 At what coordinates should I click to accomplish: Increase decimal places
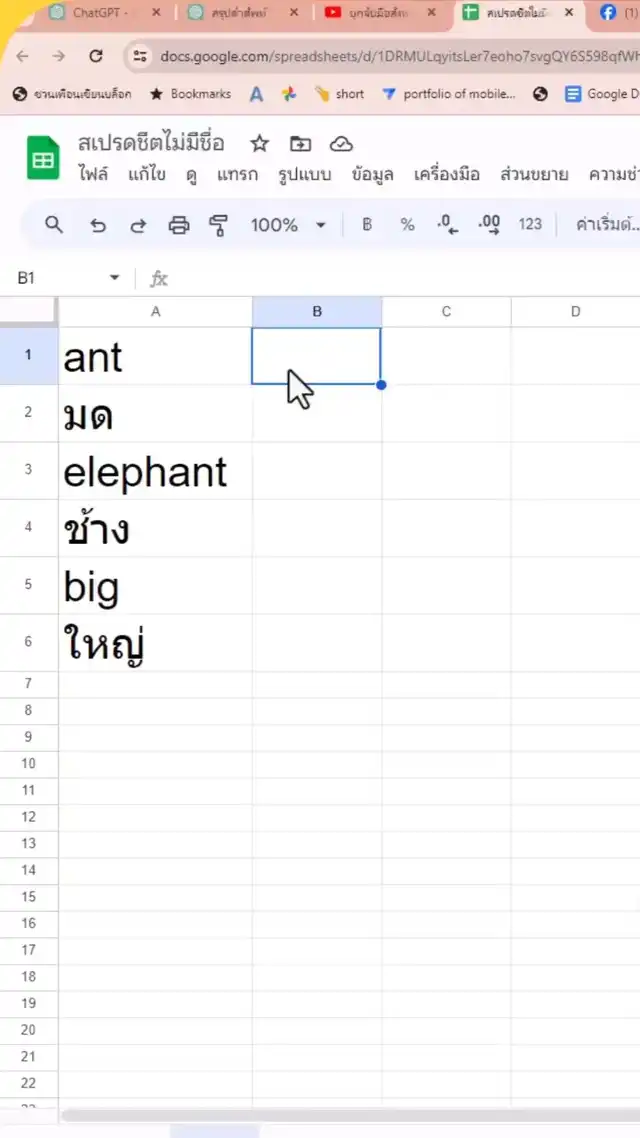point(489,225)
